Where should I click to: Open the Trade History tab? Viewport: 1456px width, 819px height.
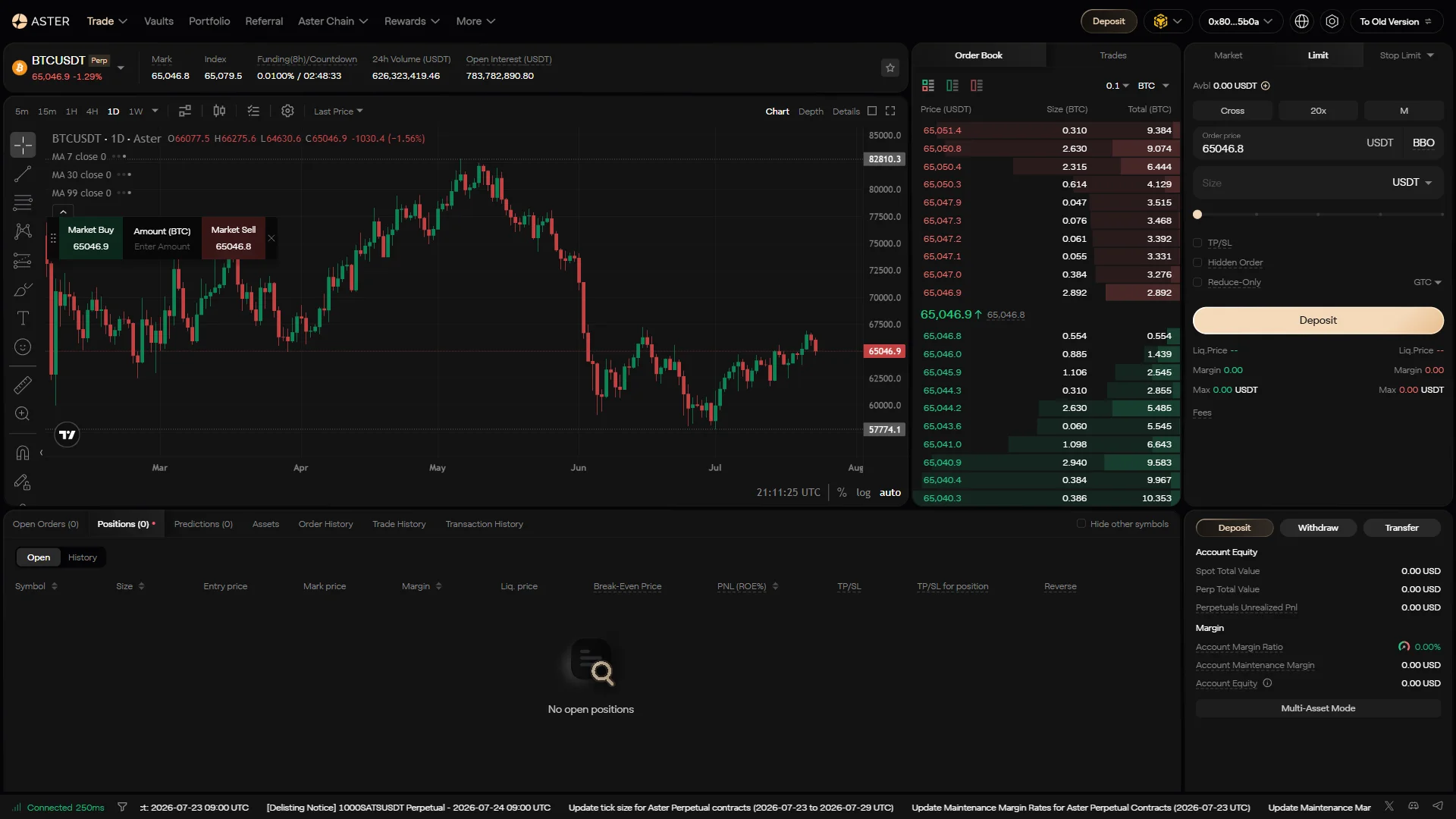[399, 524]
